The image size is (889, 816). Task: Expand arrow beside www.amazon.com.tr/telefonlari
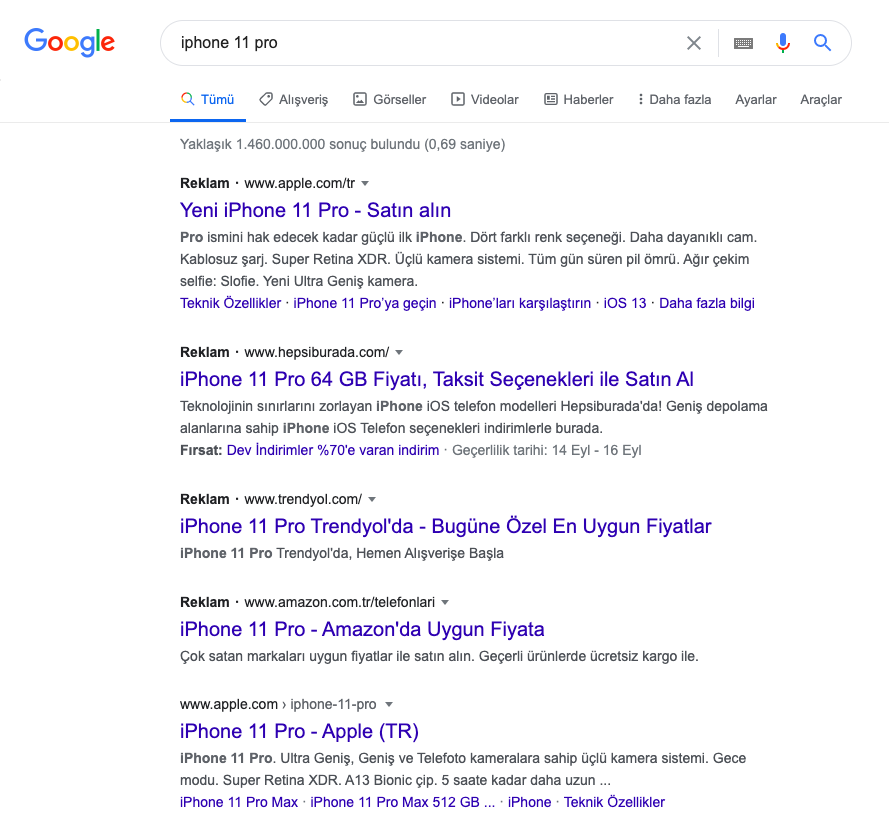point(445,603)
